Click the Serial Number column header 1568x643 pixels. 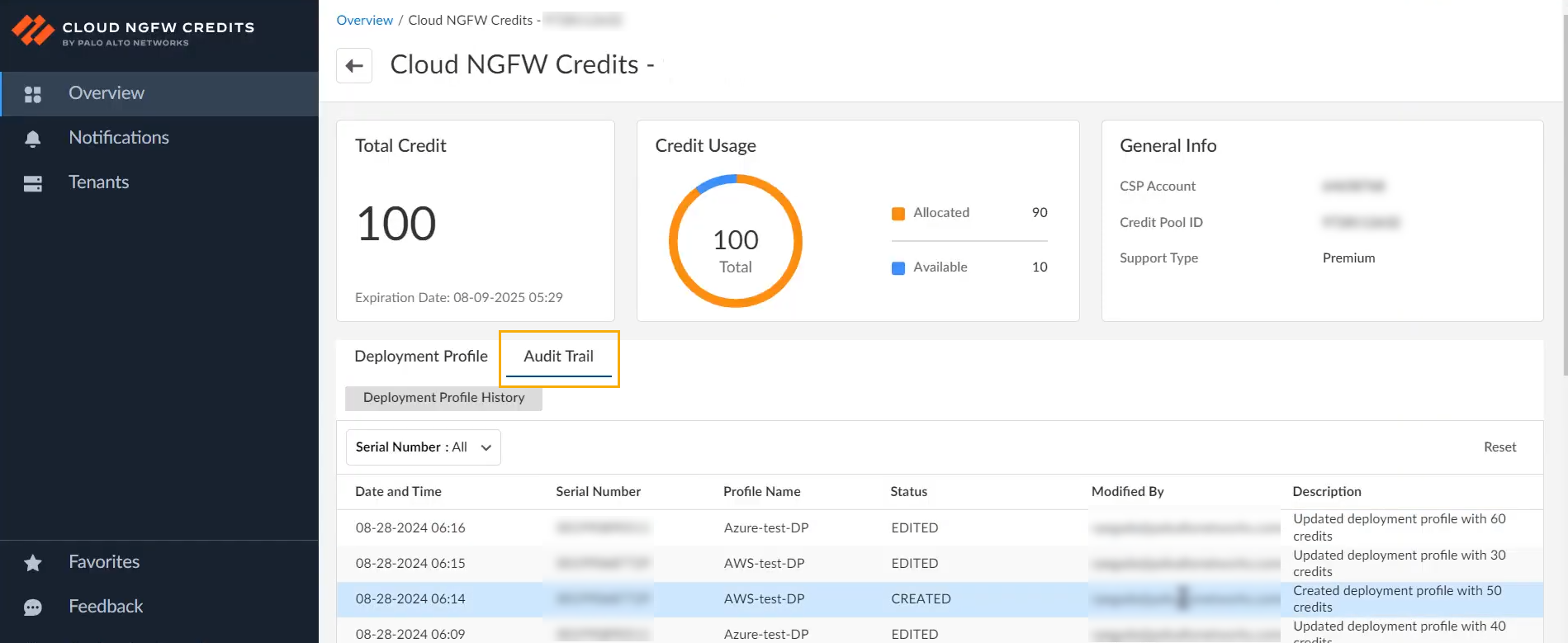(x=598, y=492)
